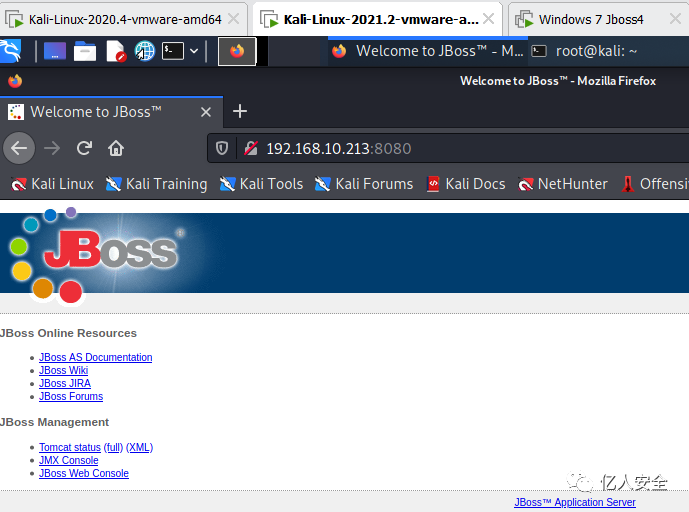This screenshot has height=512, width=689.
Task: Go forward to the next page
Action: pos(52,148)
